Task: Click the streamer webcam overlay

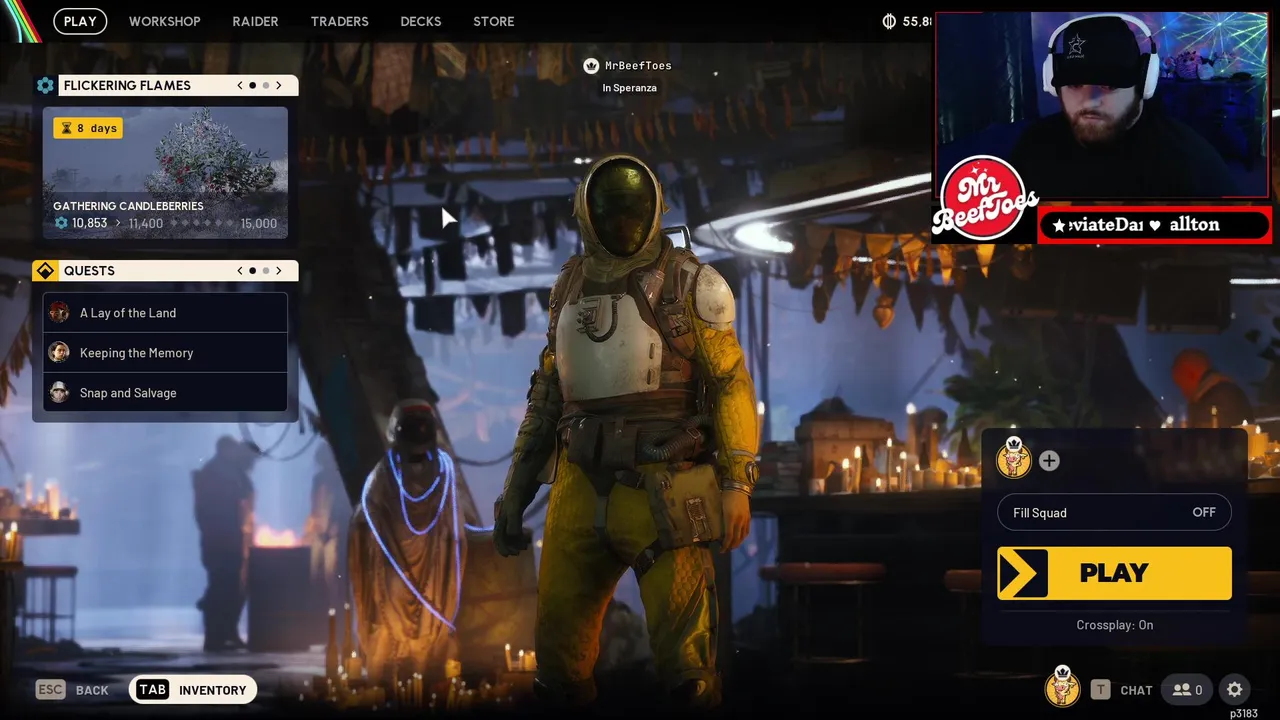Action: coord(1102,104)
